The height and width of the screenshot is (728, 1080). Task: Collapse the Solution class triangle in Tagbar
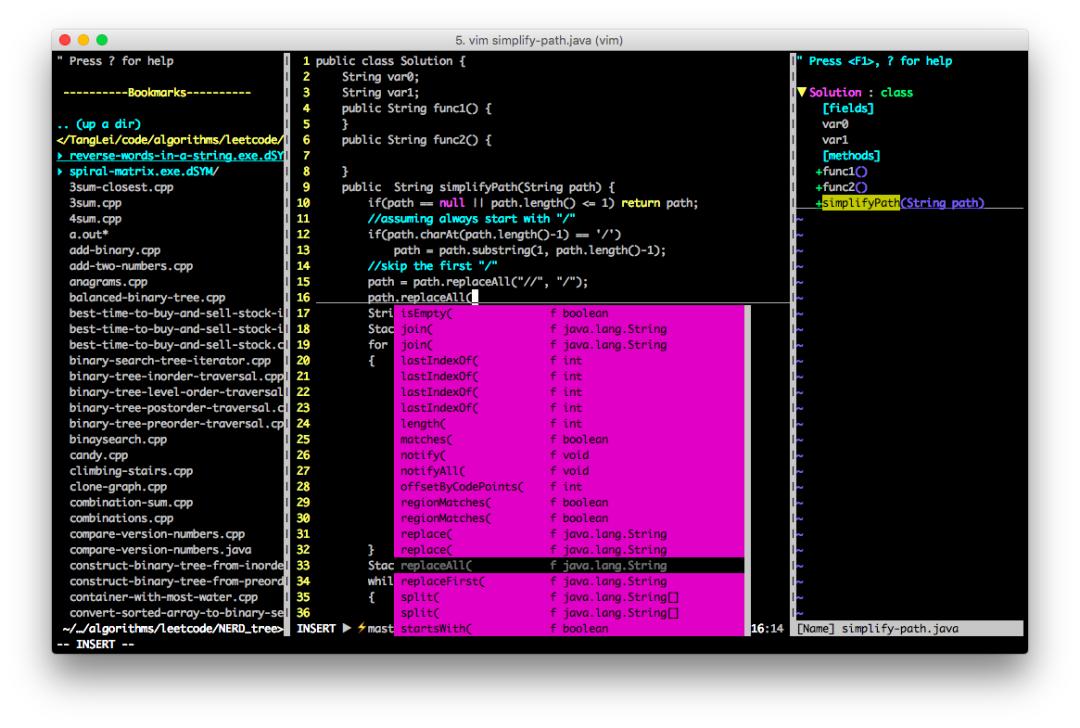click(802, 93)
